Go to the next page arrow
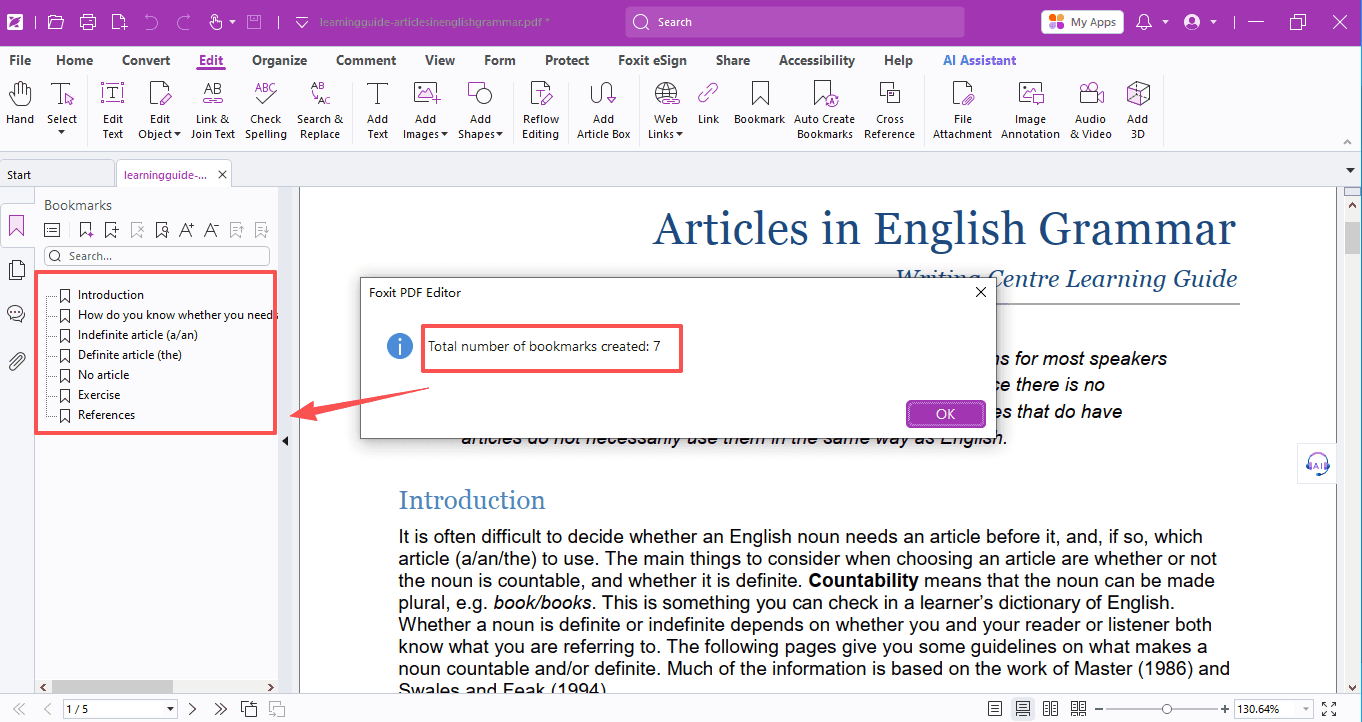 pyautogui.click(x=193, y=709)
